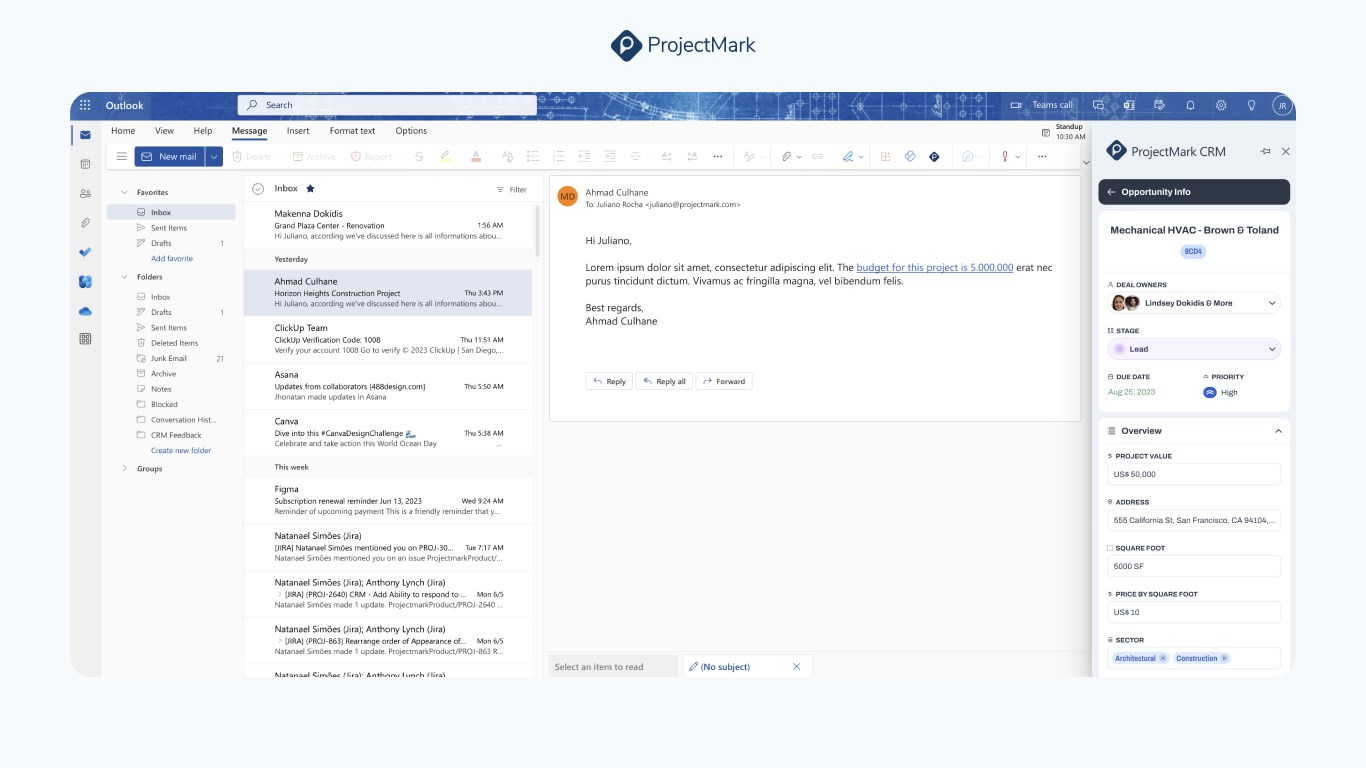The image size is (1366, 768).
Task: Click the insert link chain icon
Action: [x=817, y=156]
